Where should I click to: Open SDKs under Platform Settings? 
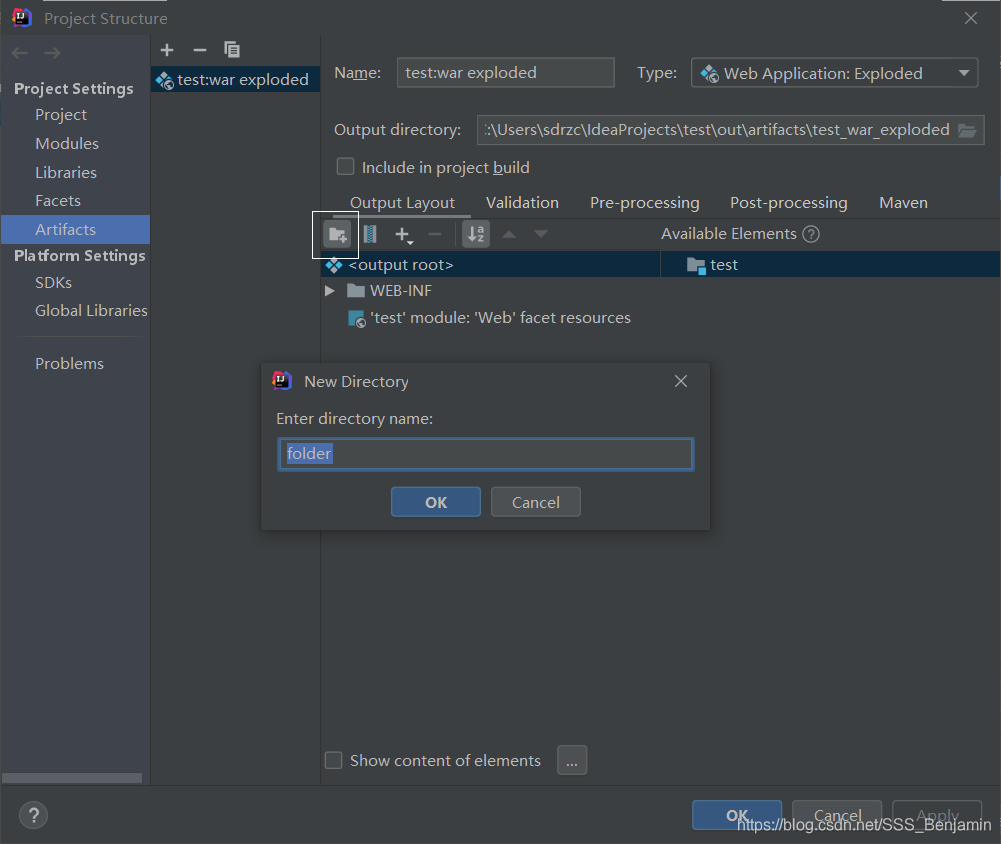54,283
